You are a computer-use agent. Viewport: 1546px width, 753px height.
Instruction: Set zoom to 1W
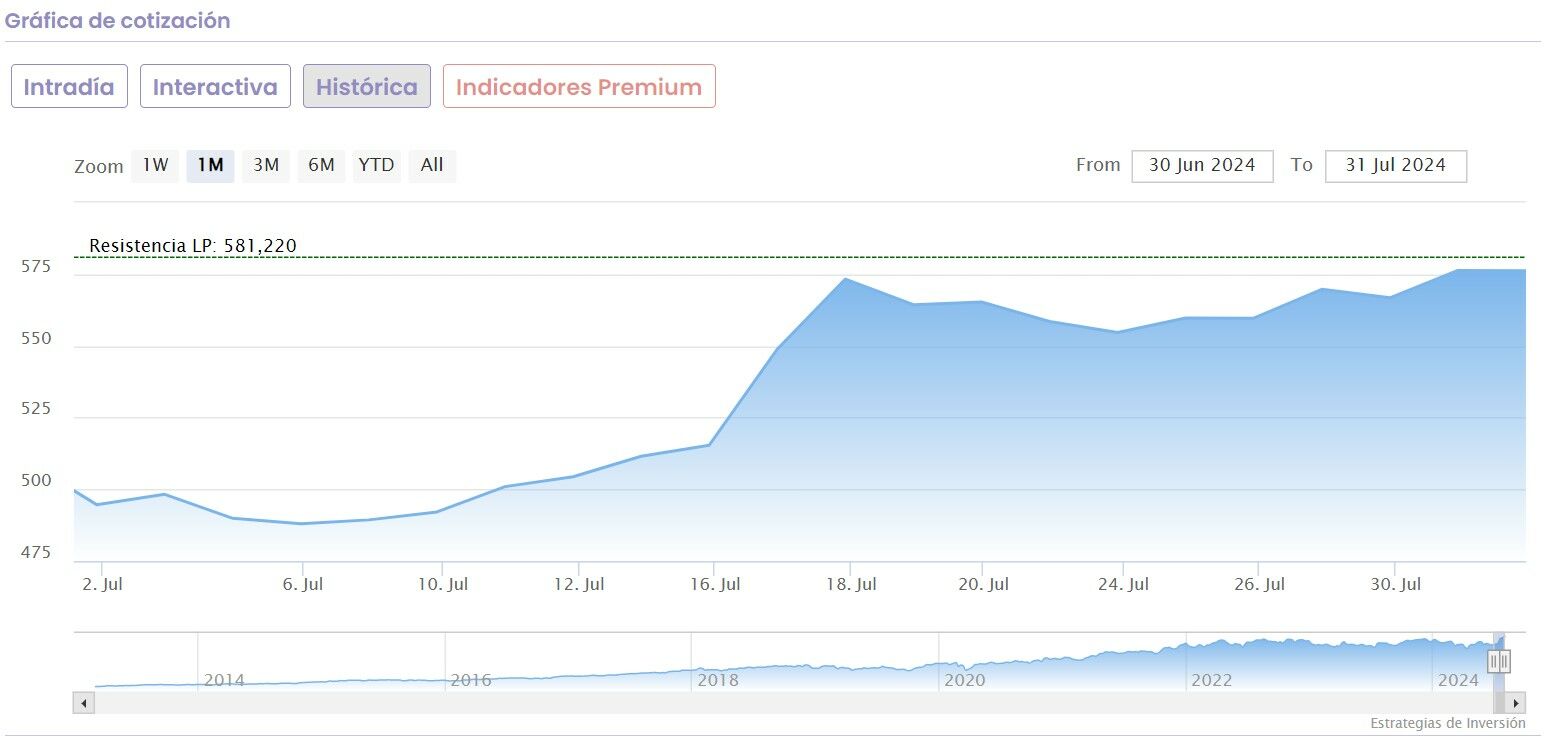pos(155,166)
